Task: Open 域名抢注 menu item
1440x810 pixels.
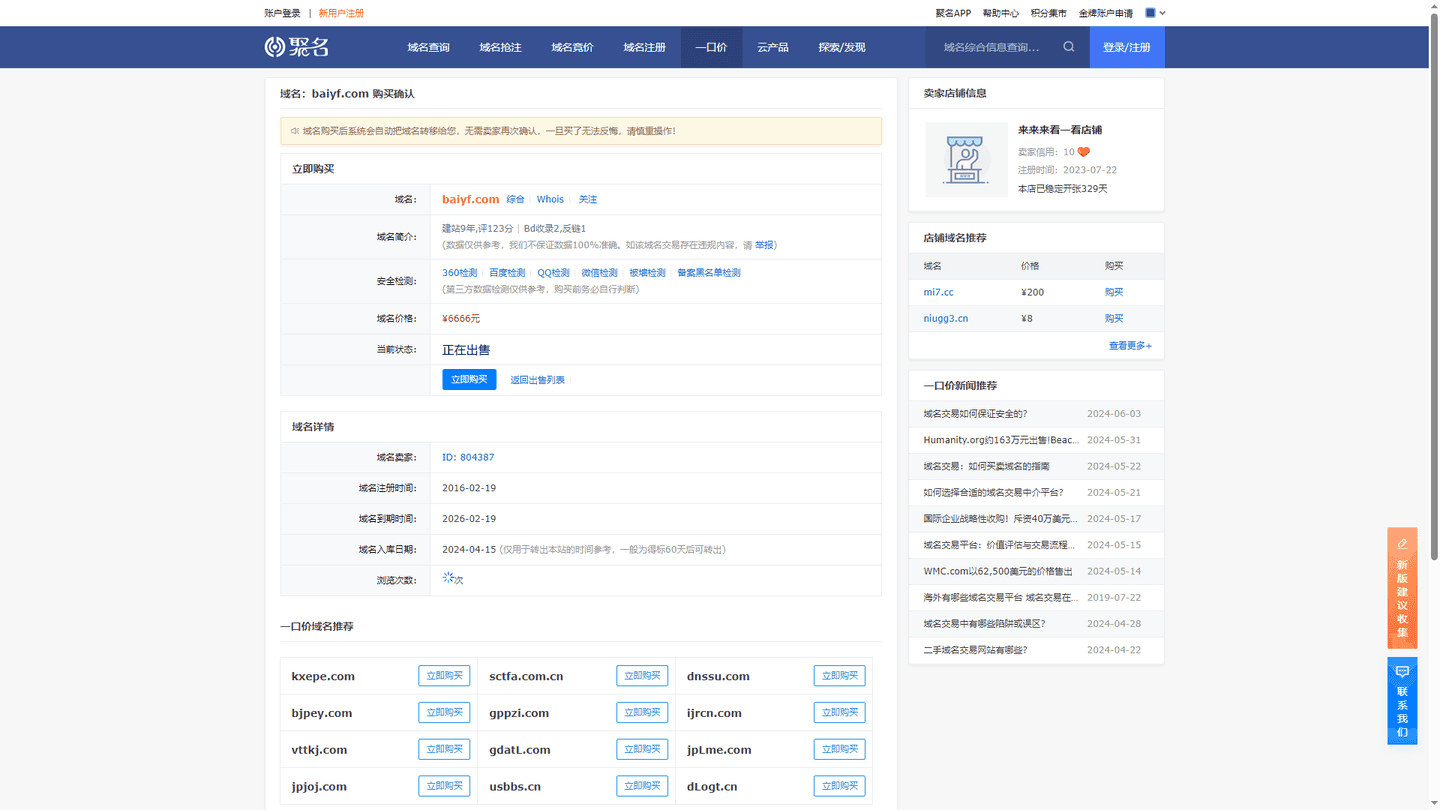Action: (500, 47)
